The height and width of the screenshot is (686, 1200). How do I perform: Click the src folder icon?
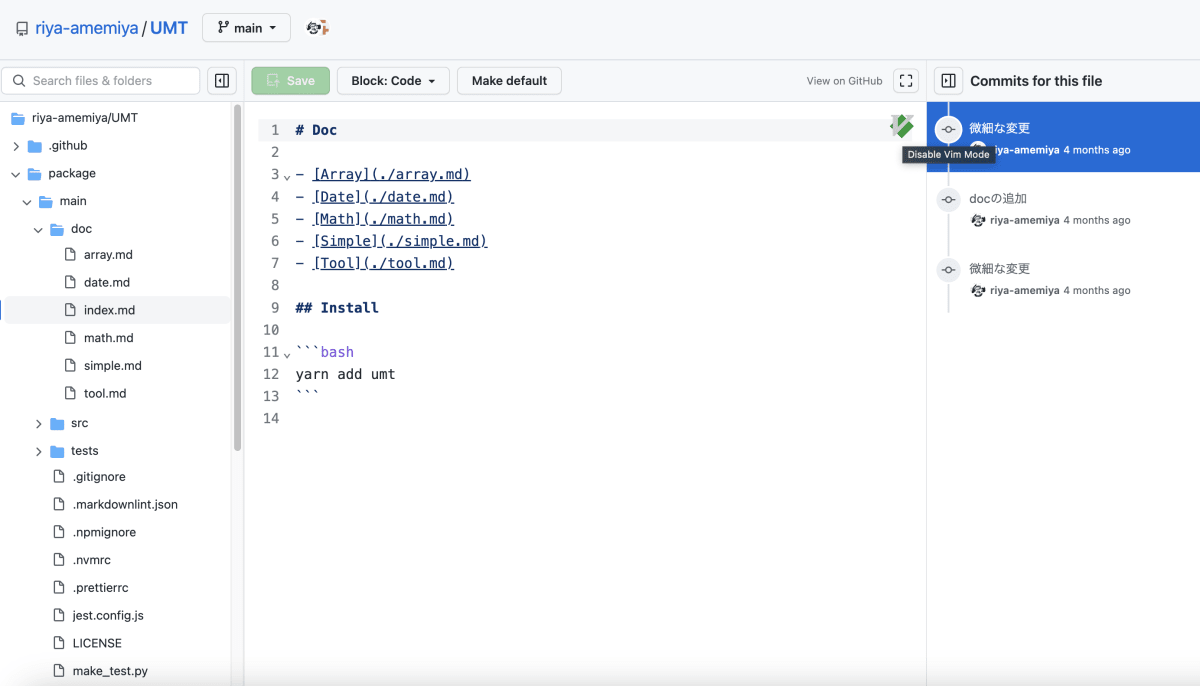click(x=57, y=424)
